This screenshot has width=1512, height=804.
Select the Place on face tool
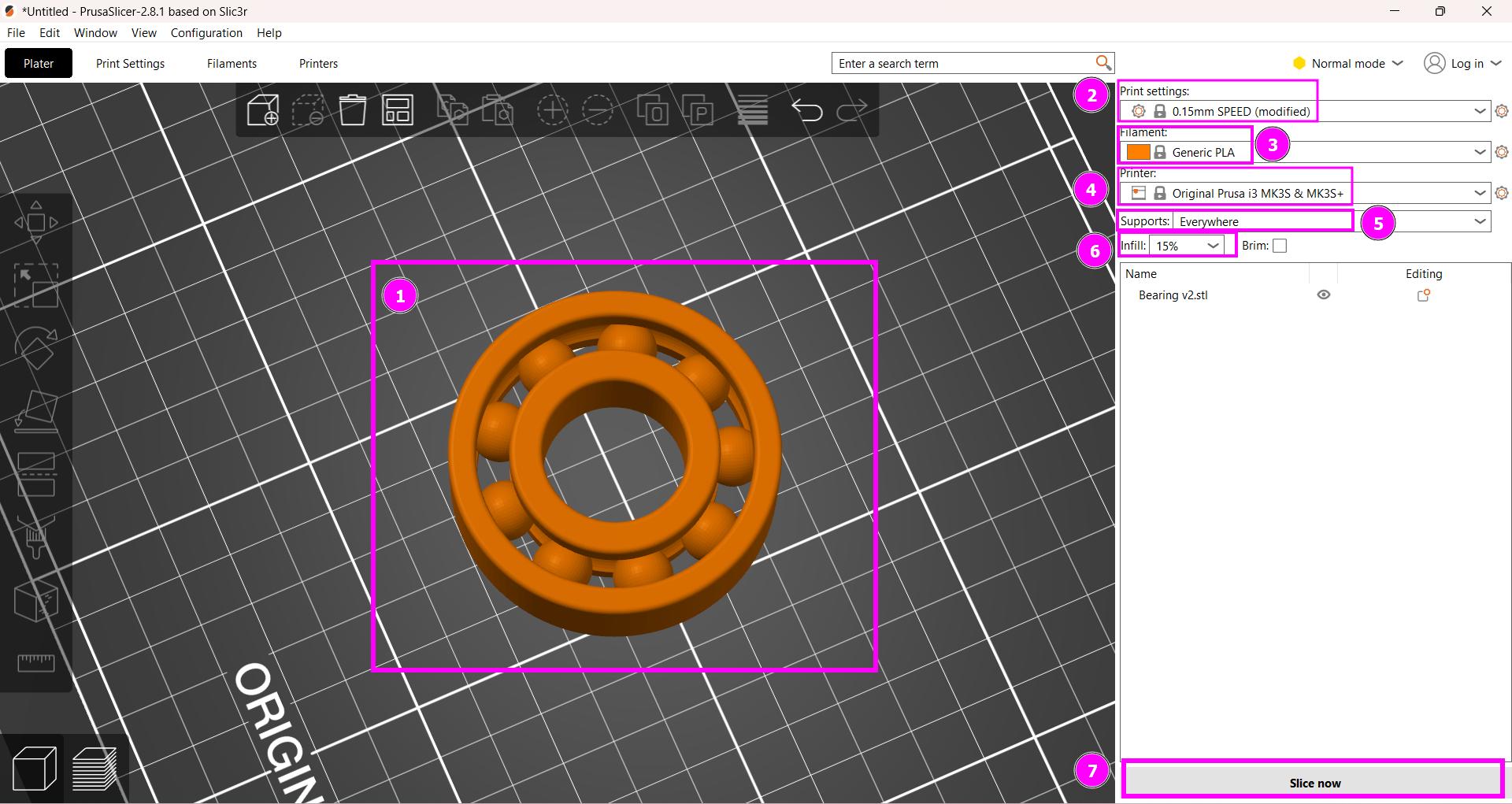pyautogui.click(x=36, y=412)
